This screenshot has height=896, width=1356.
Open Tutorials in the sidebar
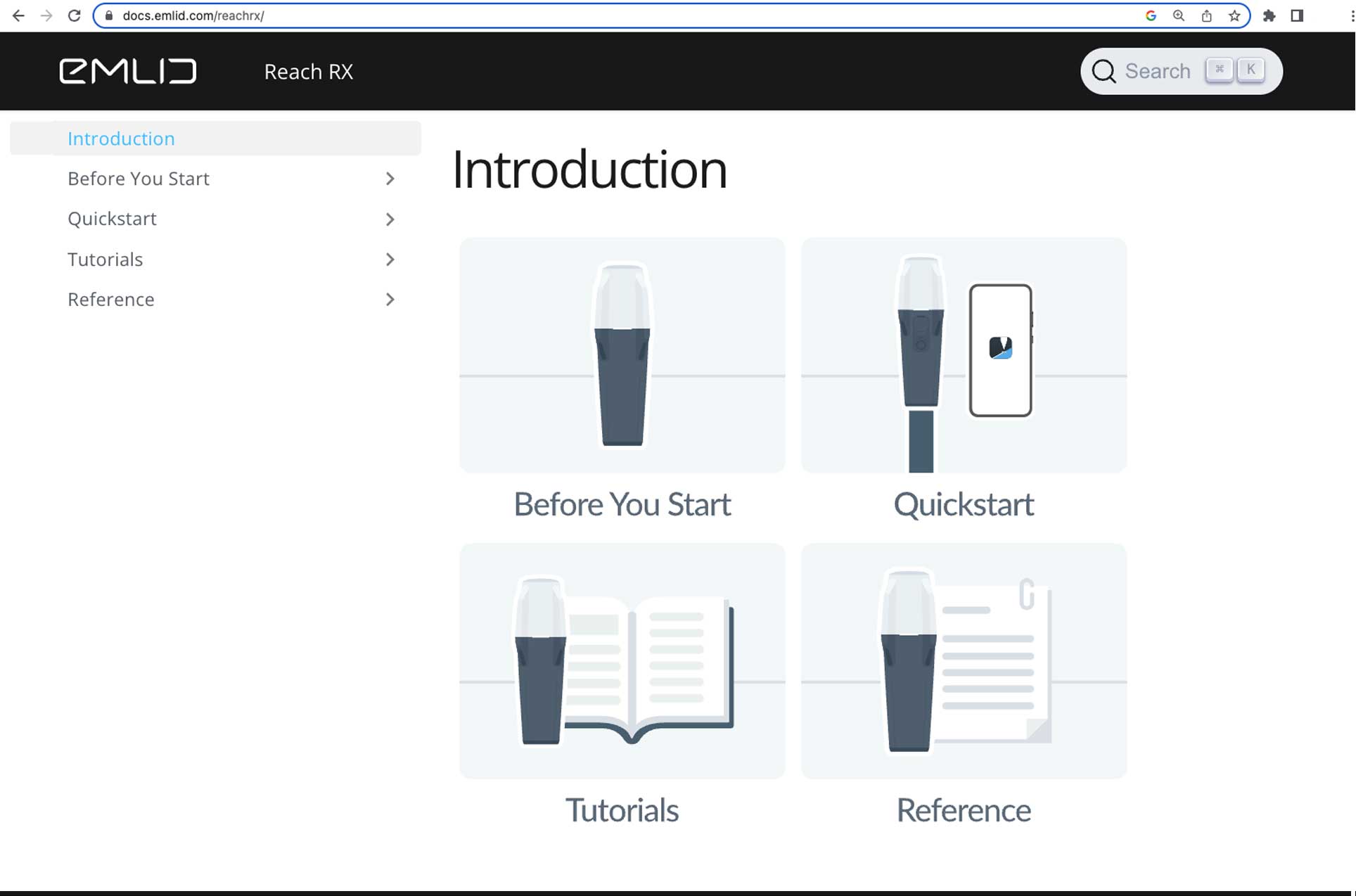[x=105, y=260]
